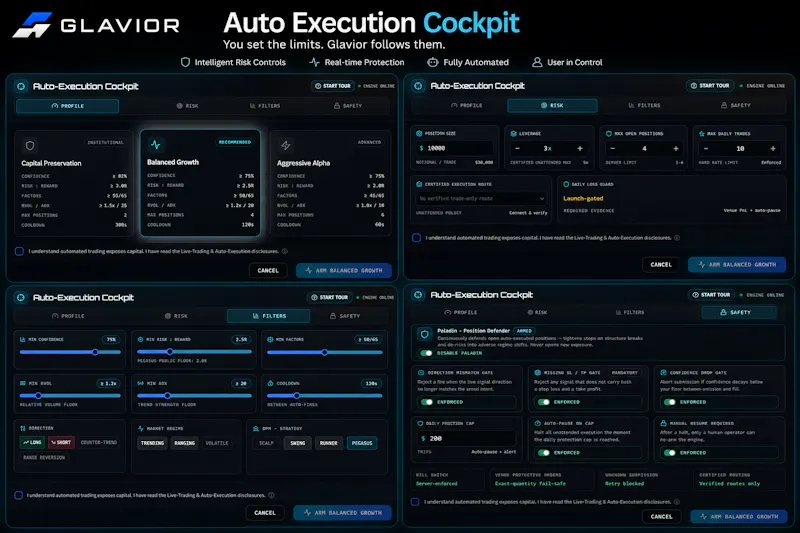The width and height of the screenshot is (800, 533).
Task: Toggle the Long direction chip
Action: [32, 442]
